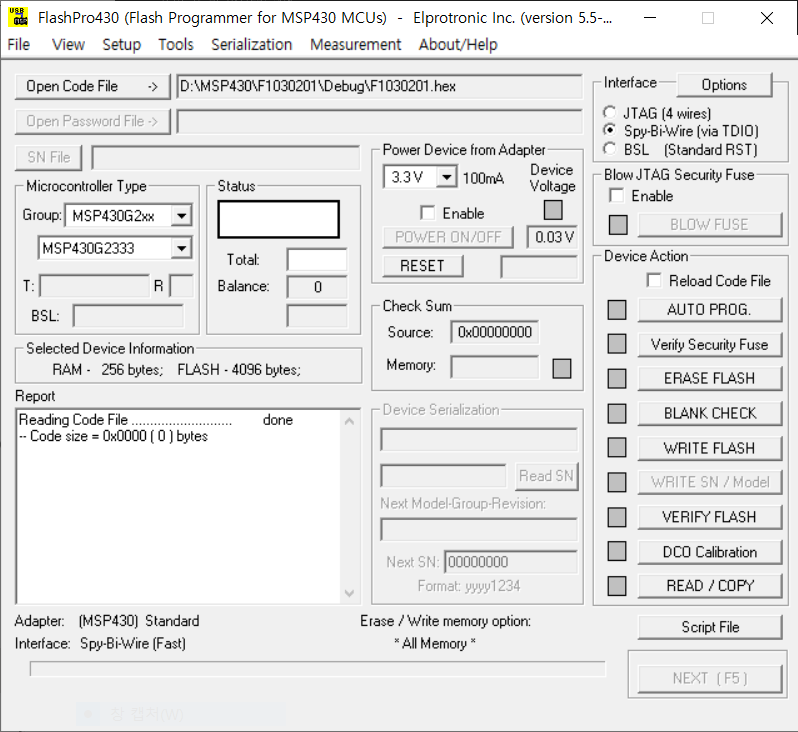Click WRITE FLASH button
The width and height of the screenshot is (798, 732).
coord(709,448)
